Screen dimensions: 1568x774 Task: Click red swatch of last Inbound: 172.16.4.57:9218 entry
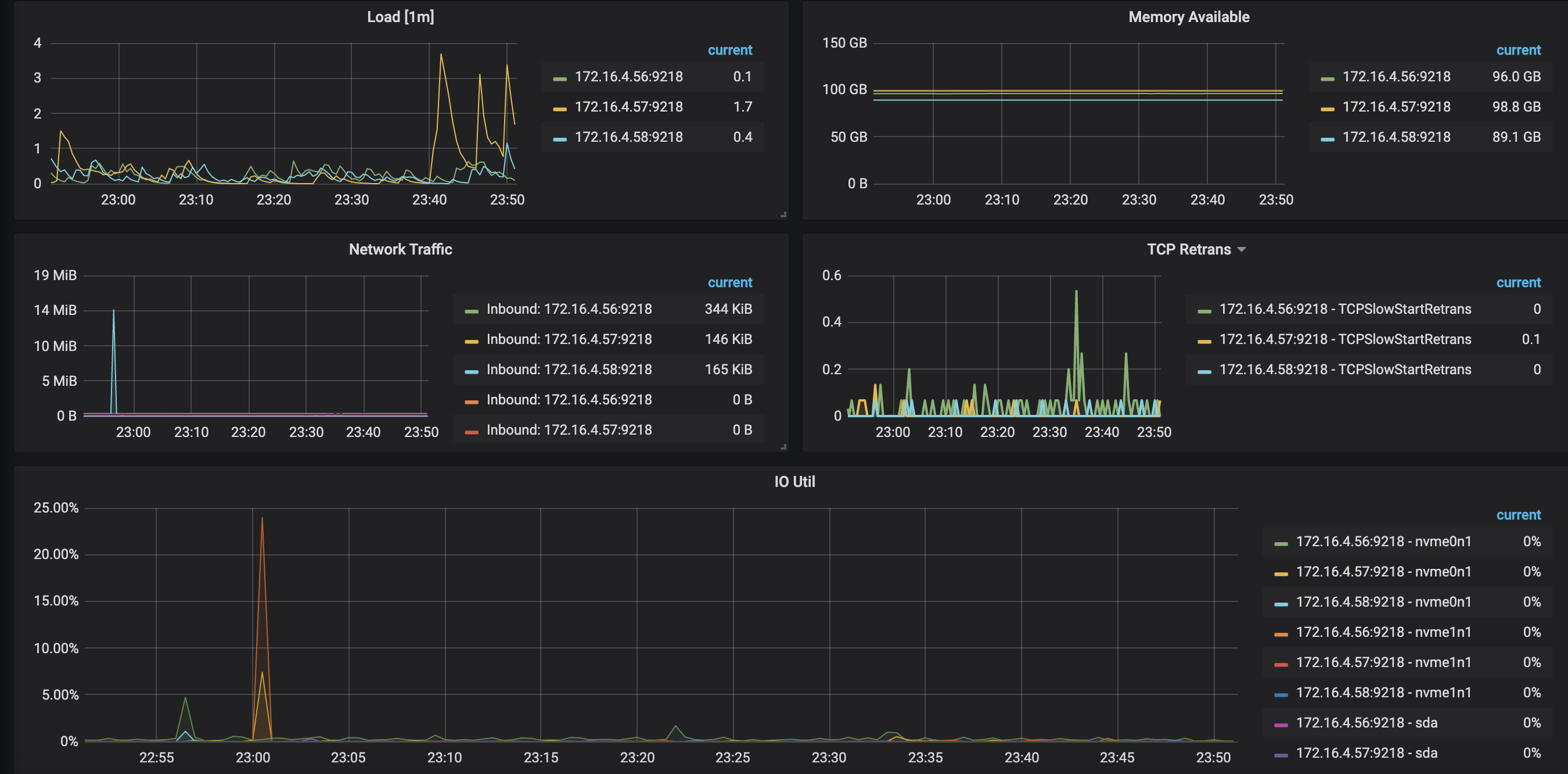(x=470, y=432)
